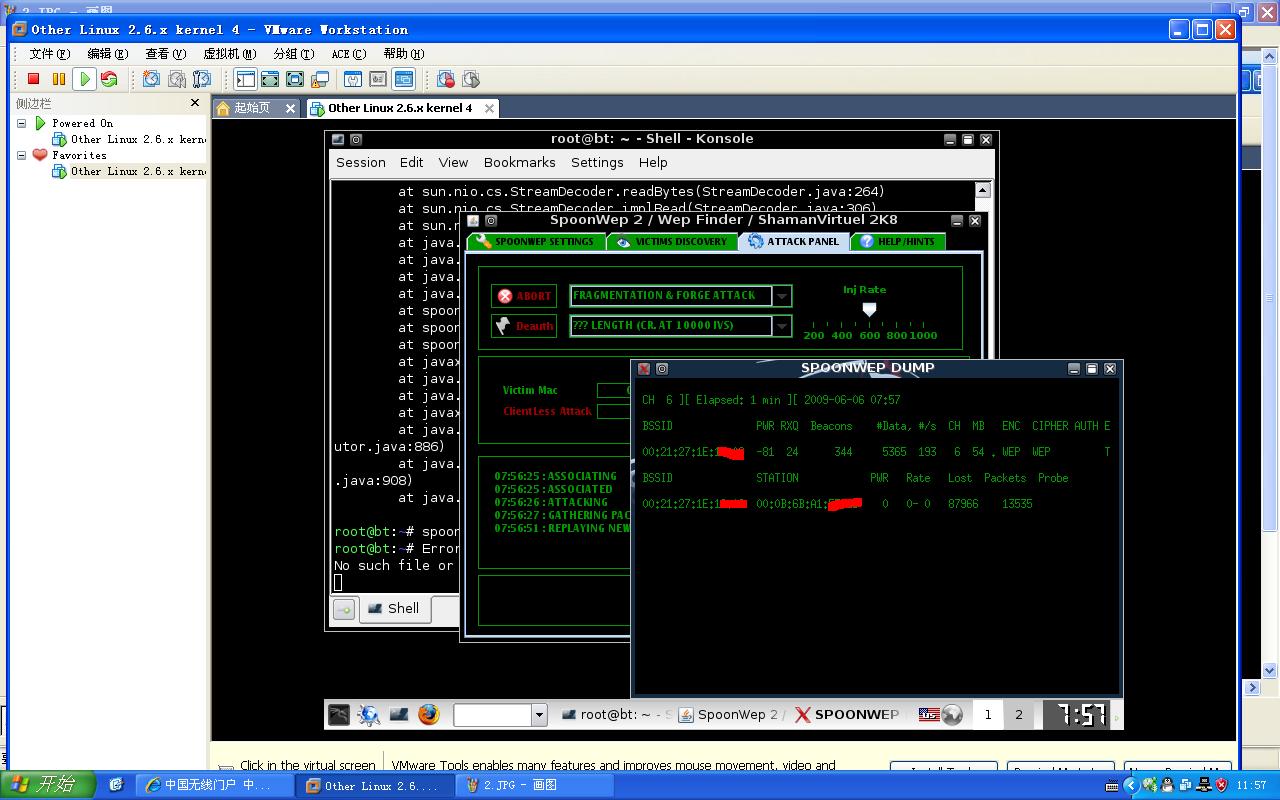Open 中国无线门户 taskbar window

coord(214,785)
